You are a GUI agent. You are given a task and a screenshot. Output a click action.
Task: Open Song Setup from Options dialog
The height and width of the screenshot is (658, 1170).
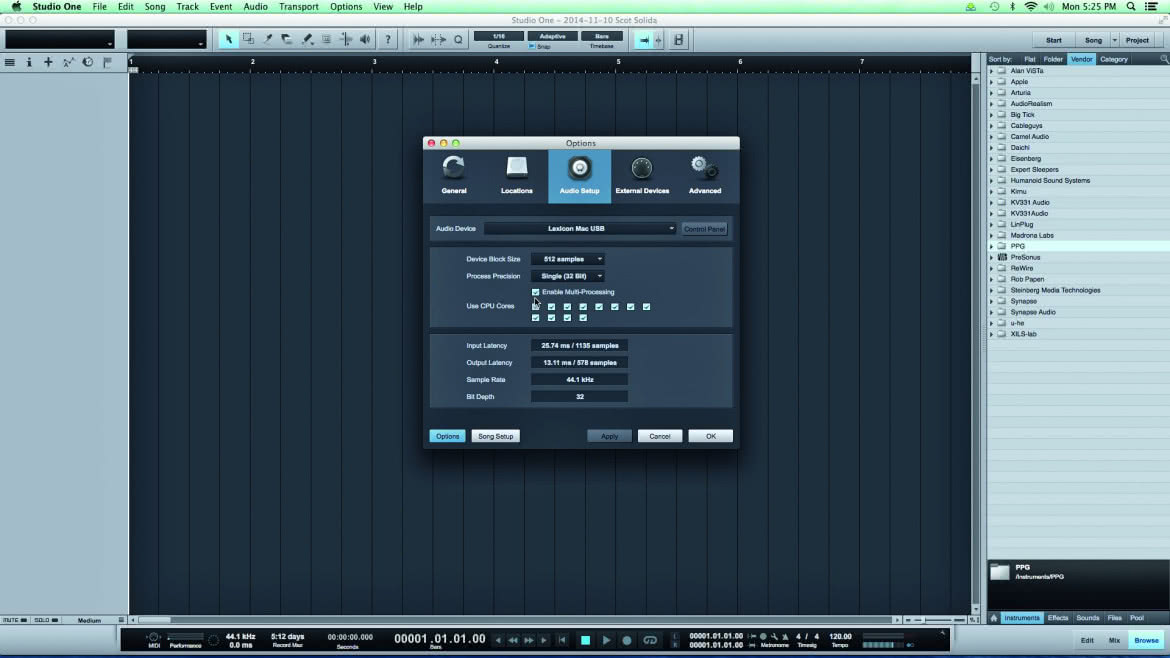point(495,436)
